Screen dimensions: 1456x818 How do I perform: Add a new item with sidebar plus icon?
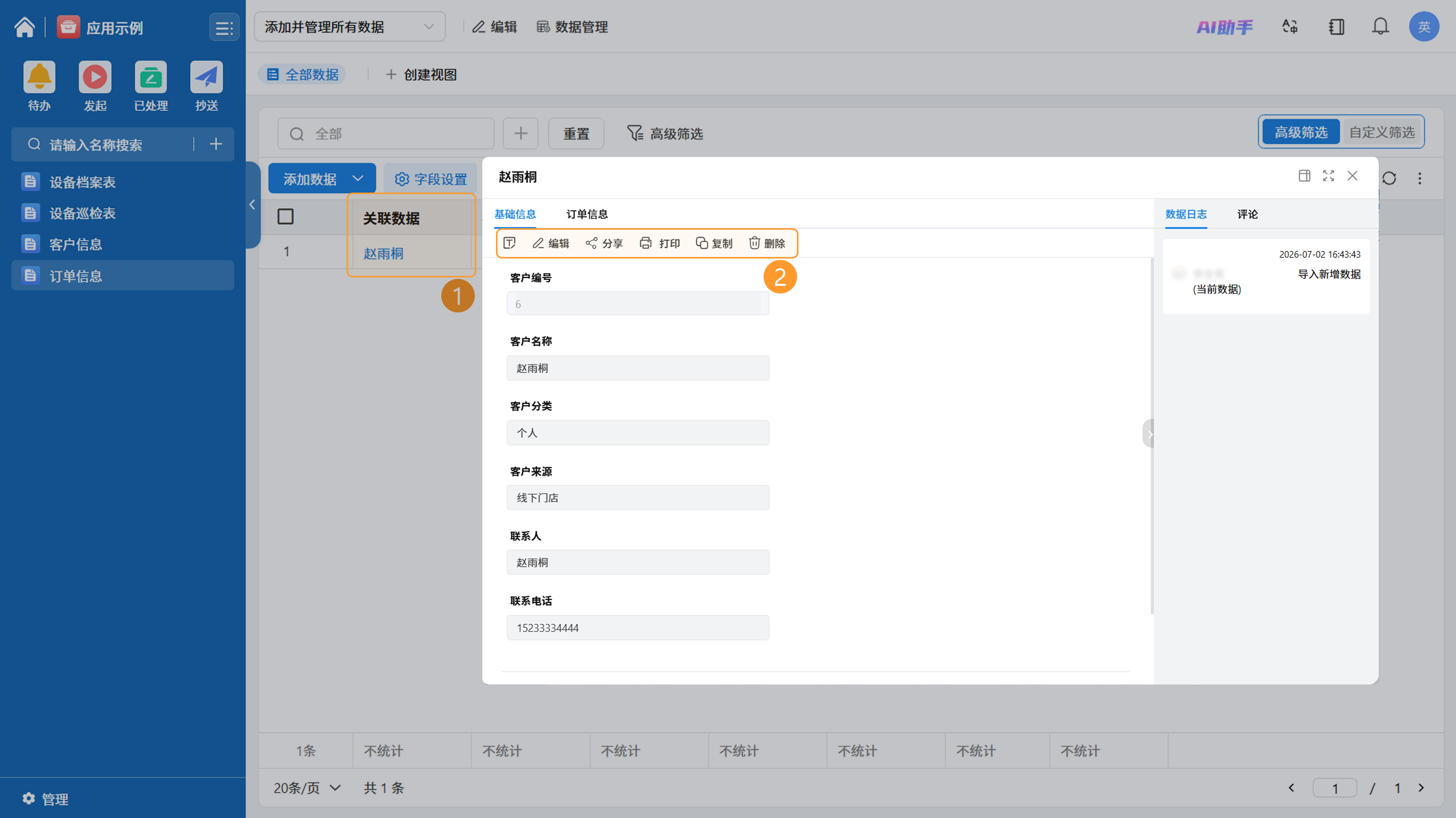coord(215,144)
